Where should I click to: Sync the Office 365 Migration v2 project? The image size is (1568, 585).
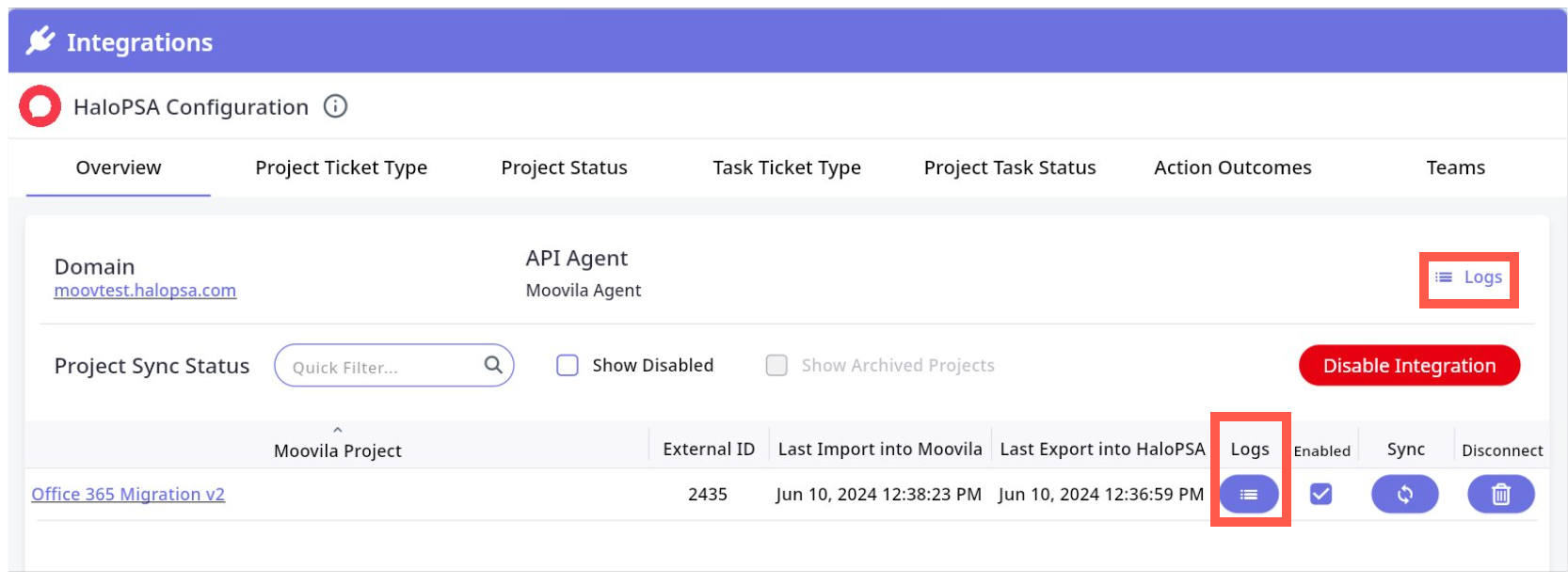coord(1404,495)
